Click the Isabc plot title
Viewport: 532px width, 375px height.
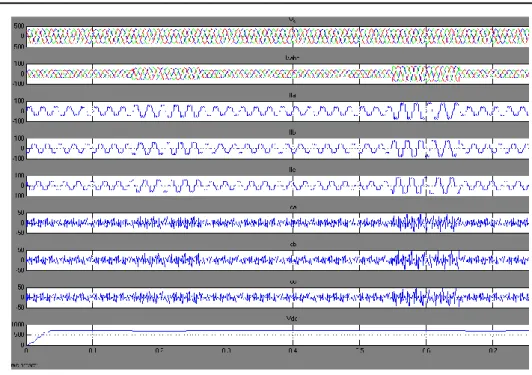292,58
